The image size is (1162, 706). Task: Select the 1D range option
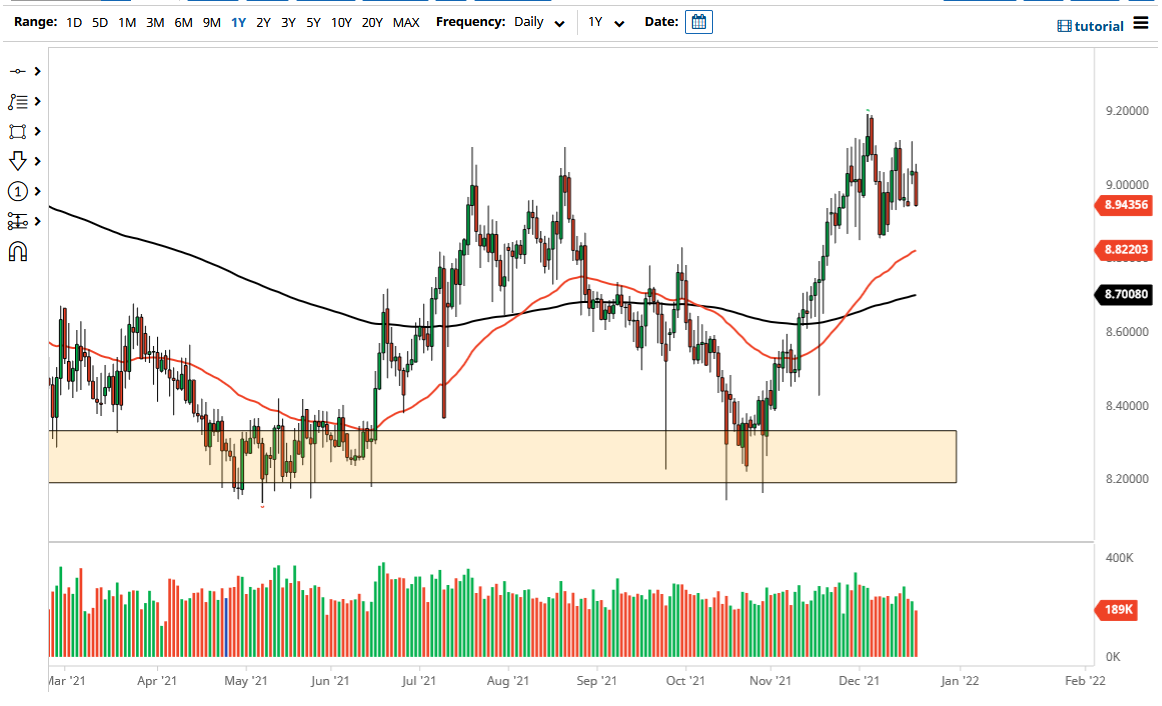point(73,21)
